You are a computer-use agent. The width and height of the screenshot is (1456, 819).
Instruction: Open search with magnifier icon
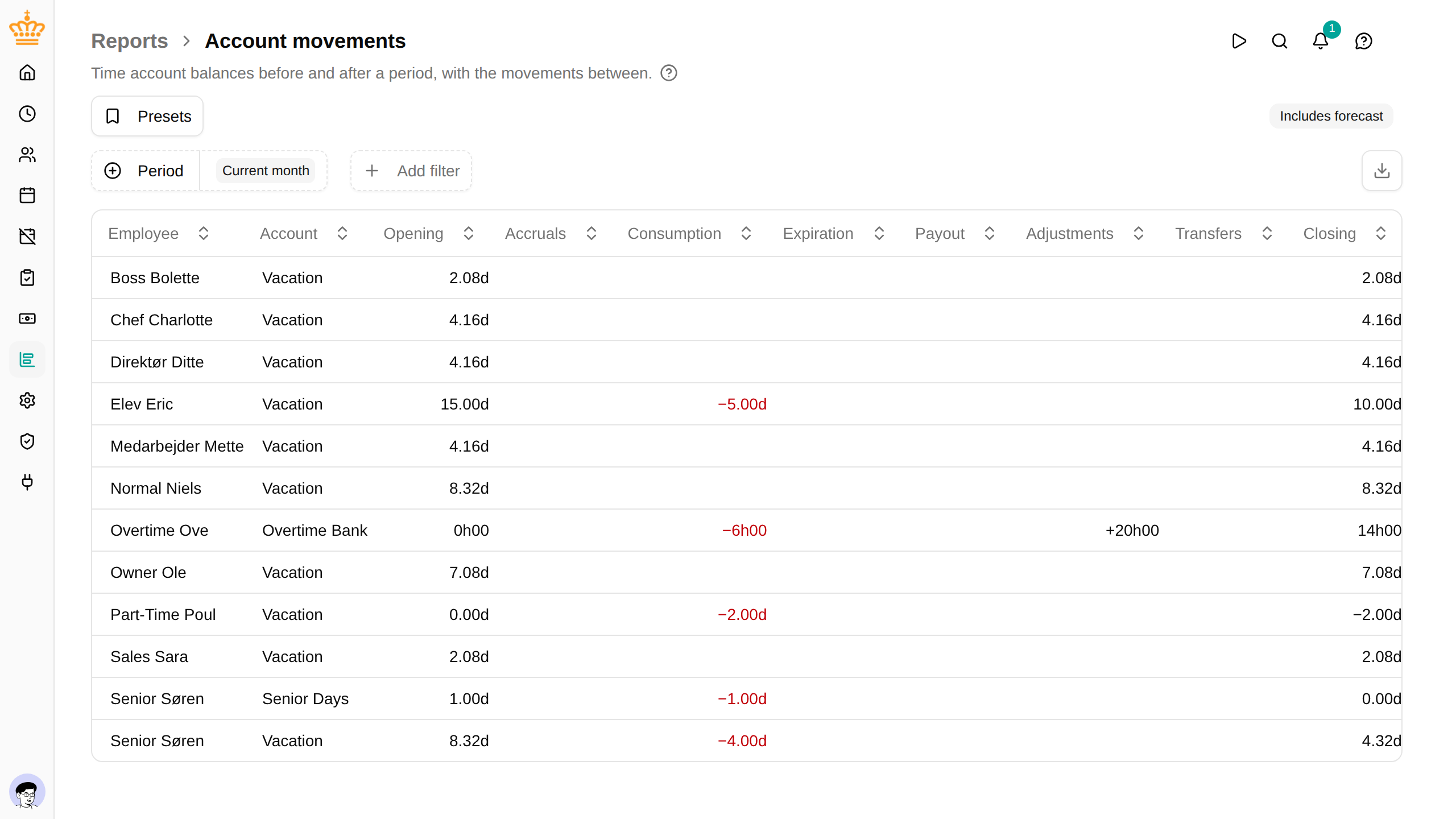click(x=1280, y=41)
